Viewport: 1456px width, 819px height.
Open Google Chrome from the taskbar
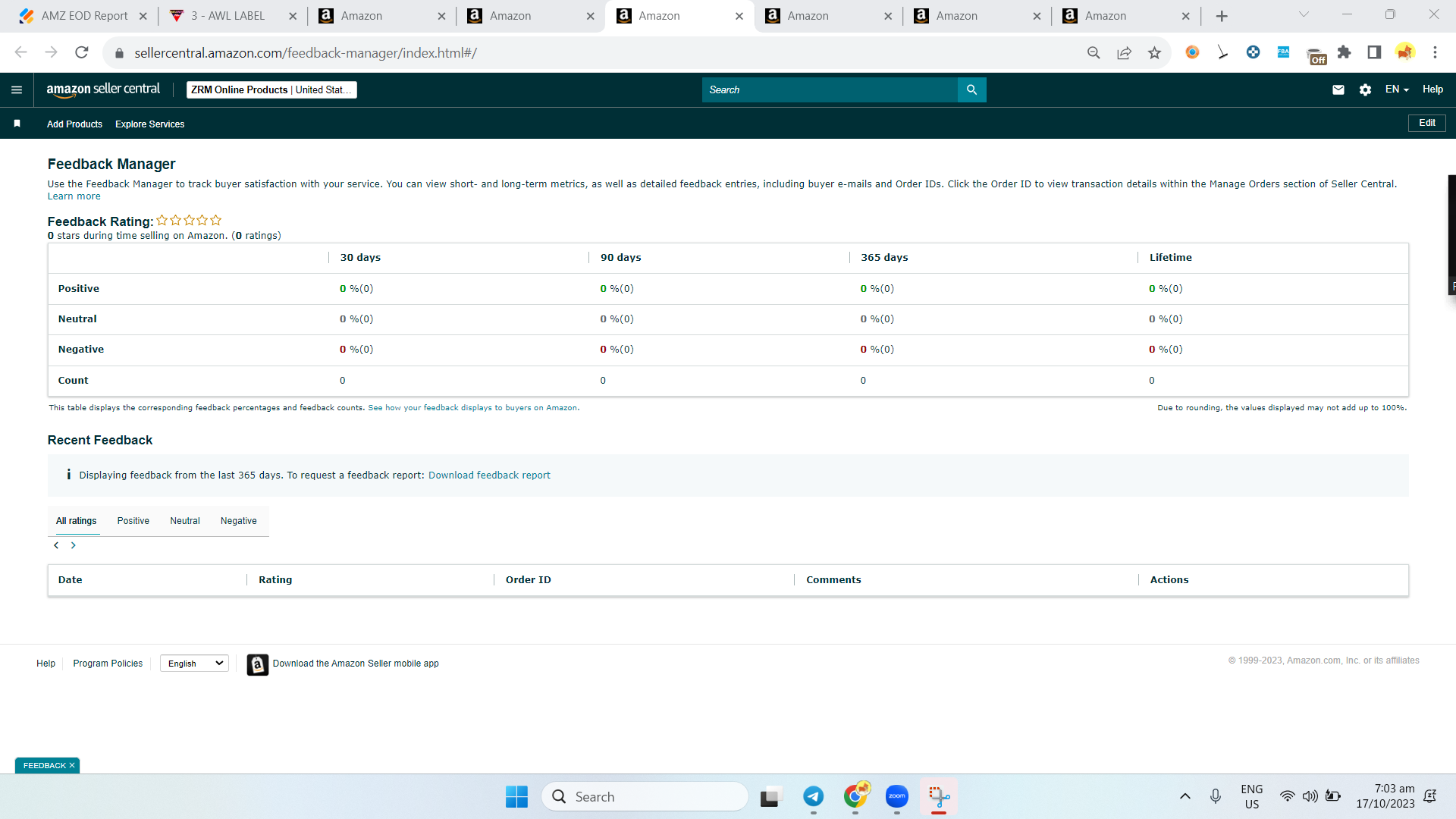point(856,796)
